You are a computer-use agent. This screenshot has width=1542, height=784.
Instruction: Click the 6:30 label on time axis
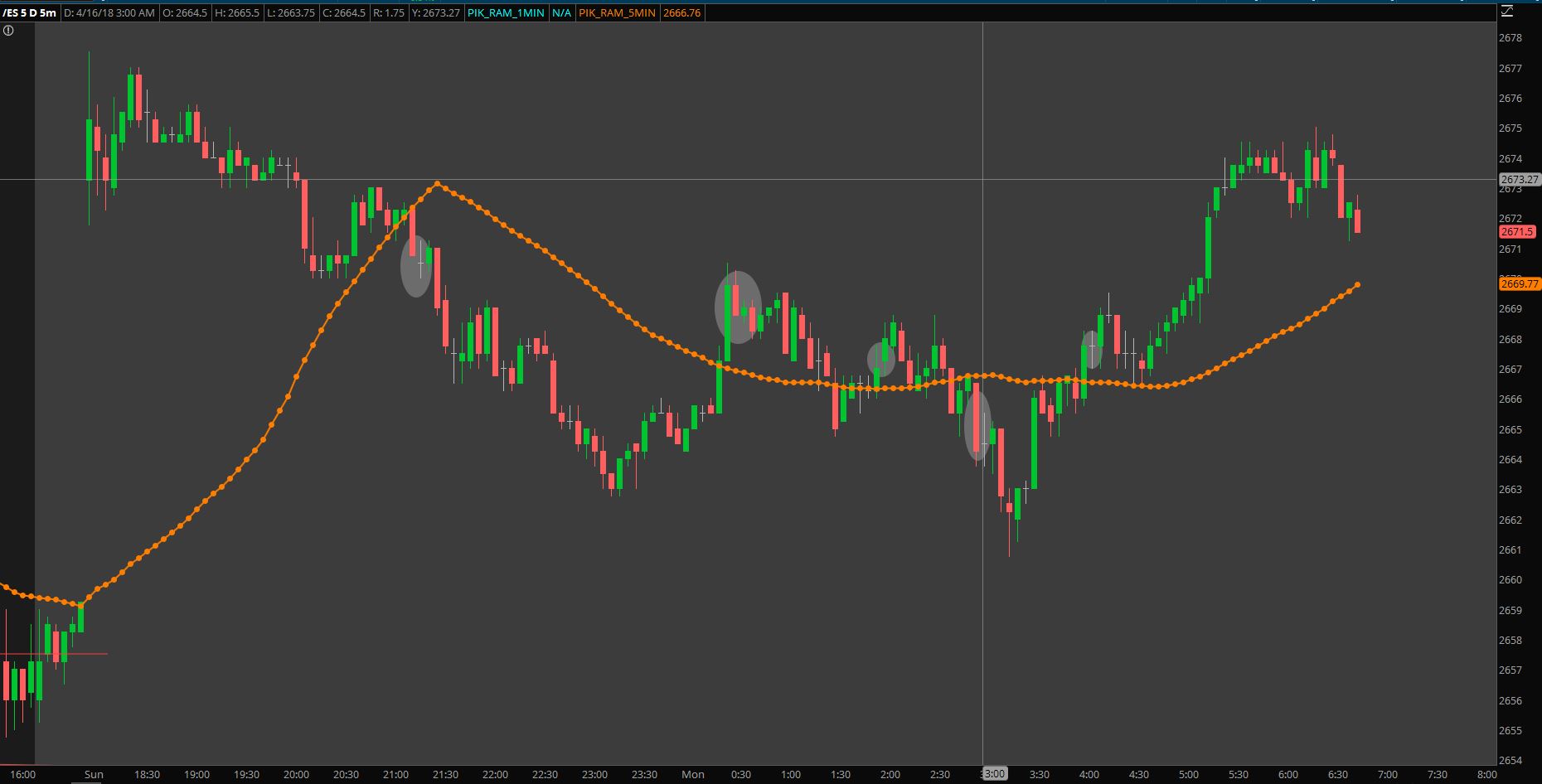(1338, 775)
